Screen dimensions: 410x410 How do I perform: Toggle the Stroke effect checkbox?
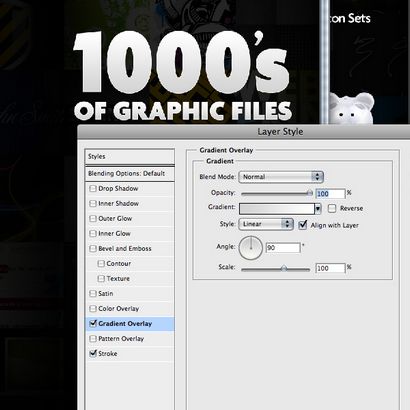coord(93,353)
